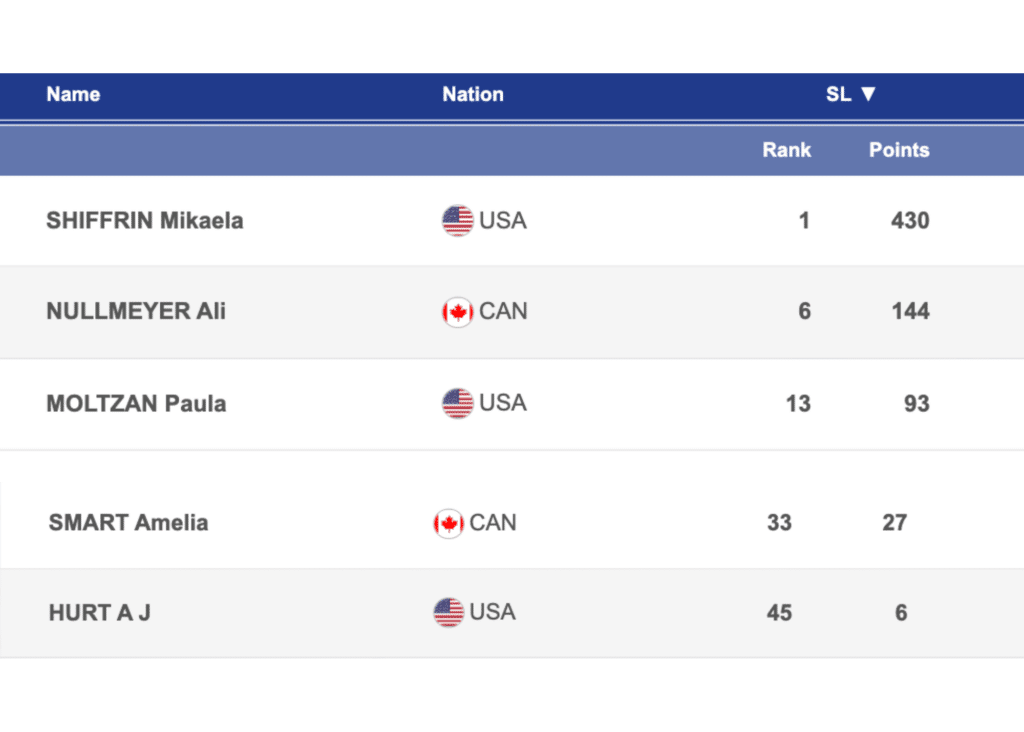Sort by the Name column header
1024x732 pixels.
tap(73, 95)
